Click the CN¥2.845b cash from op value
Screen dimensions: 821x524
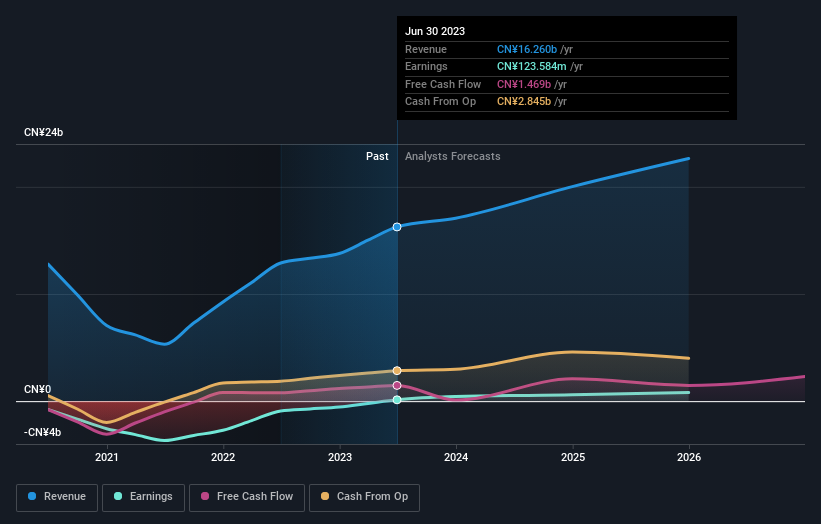coord(524,102)
